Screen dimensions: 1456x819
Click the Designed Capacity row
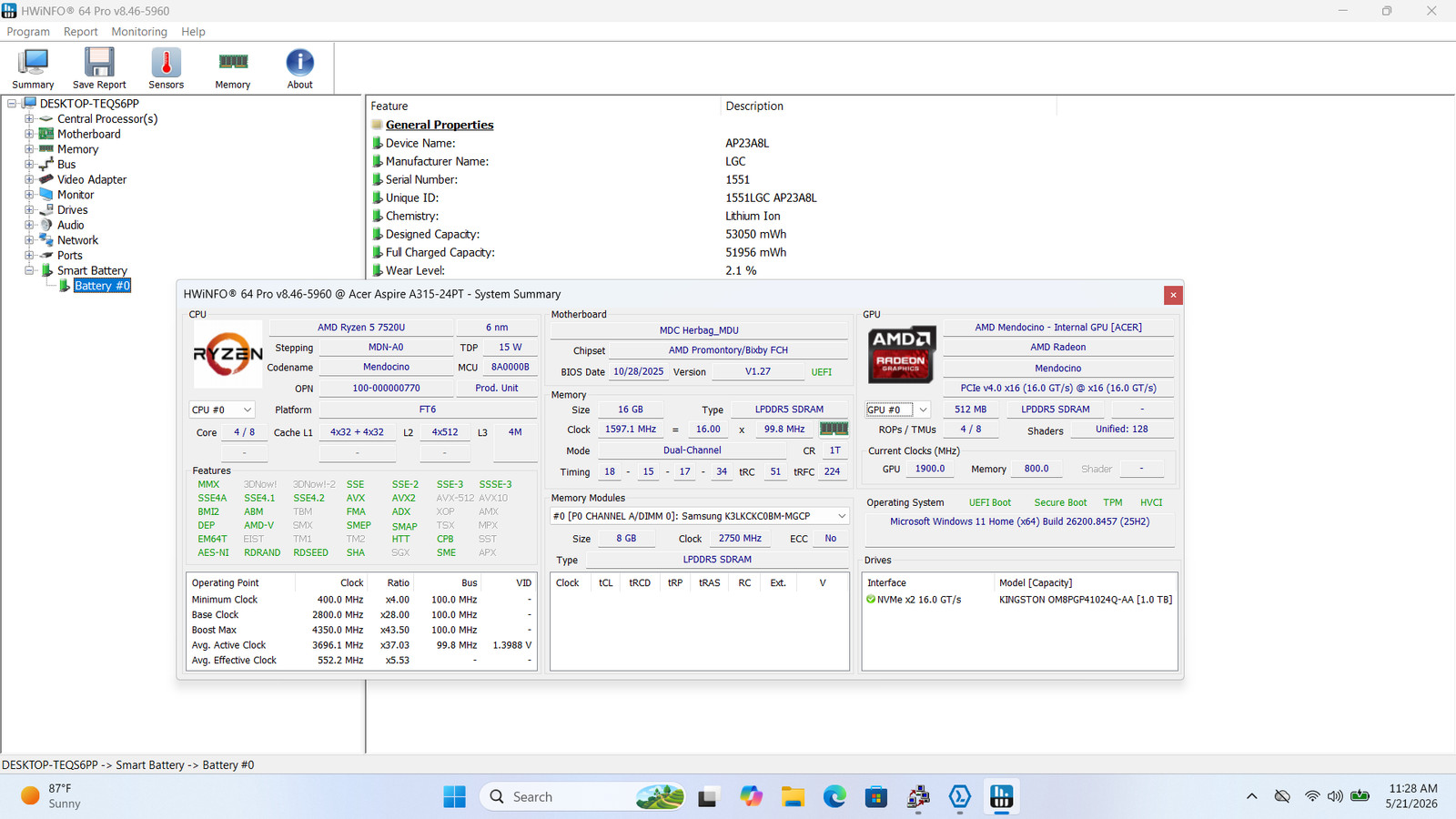coord(579,234)
